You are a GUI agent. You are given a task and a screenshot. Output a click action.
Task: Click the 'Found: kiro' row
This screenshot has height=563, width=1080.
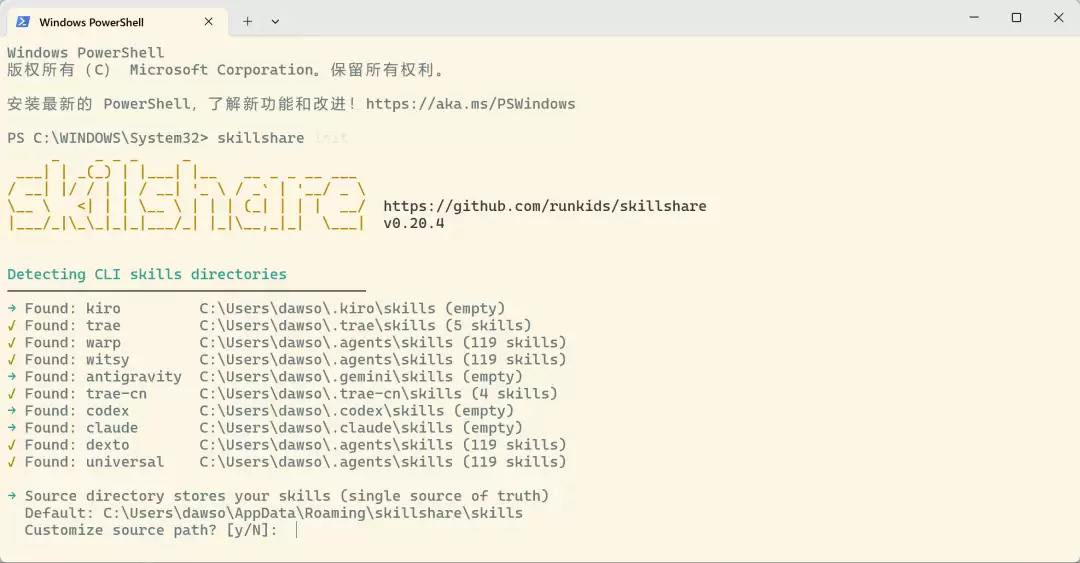pyautogui.click(x=256, y=308)
